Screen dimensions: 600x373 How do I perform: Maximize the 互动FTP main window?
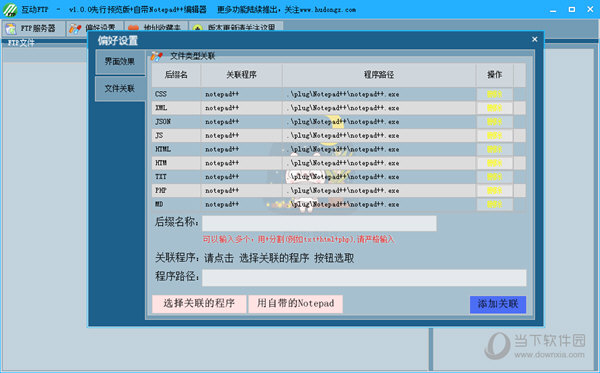click(x=572, y=9)
